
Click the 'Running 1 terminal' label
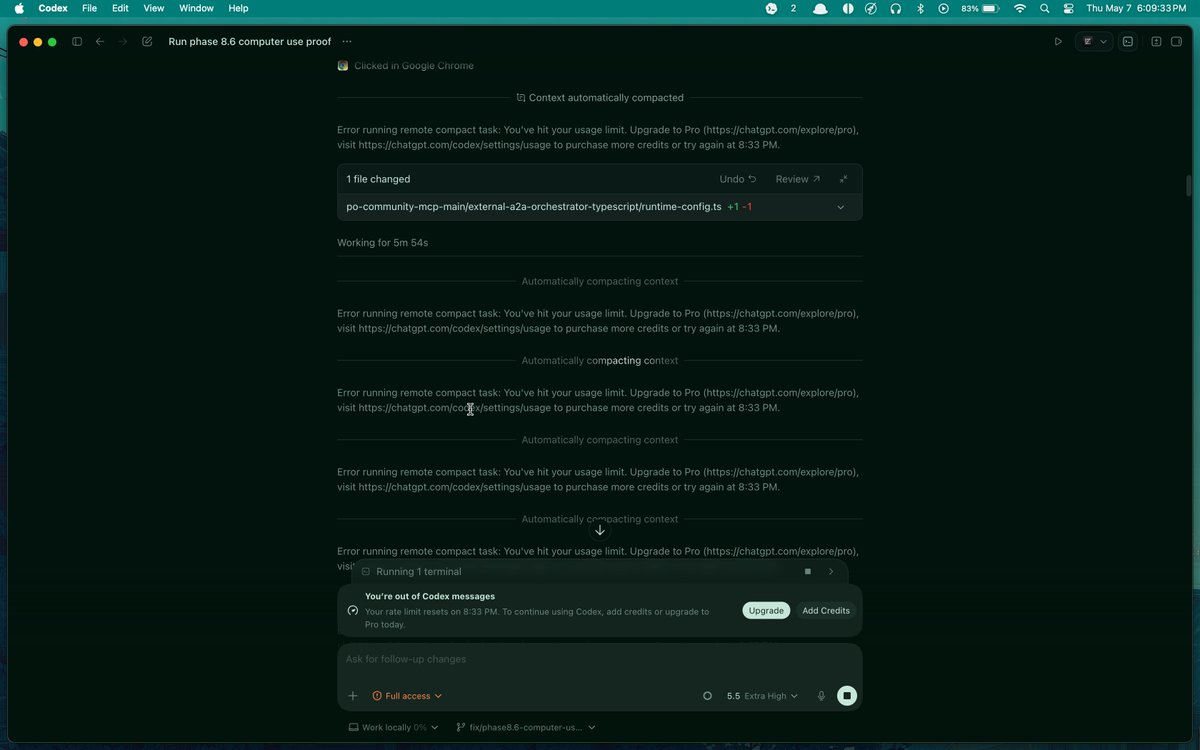(x=419, y=572)
